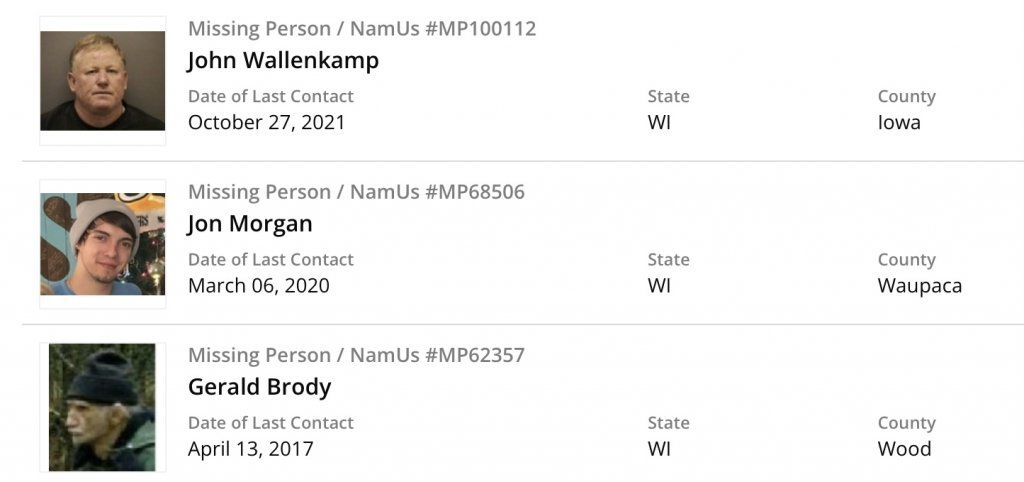Click the Wood county value

pyautogui.click(x=904, y=449)
